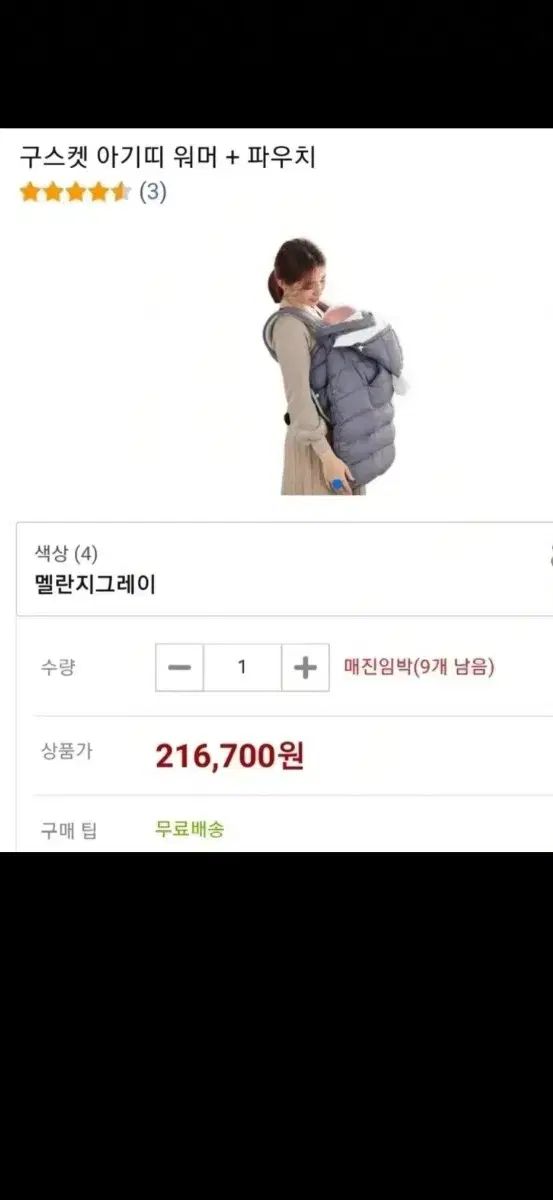
Task: Decrease quantity with the minus button
Action: (x=179, y=668)
